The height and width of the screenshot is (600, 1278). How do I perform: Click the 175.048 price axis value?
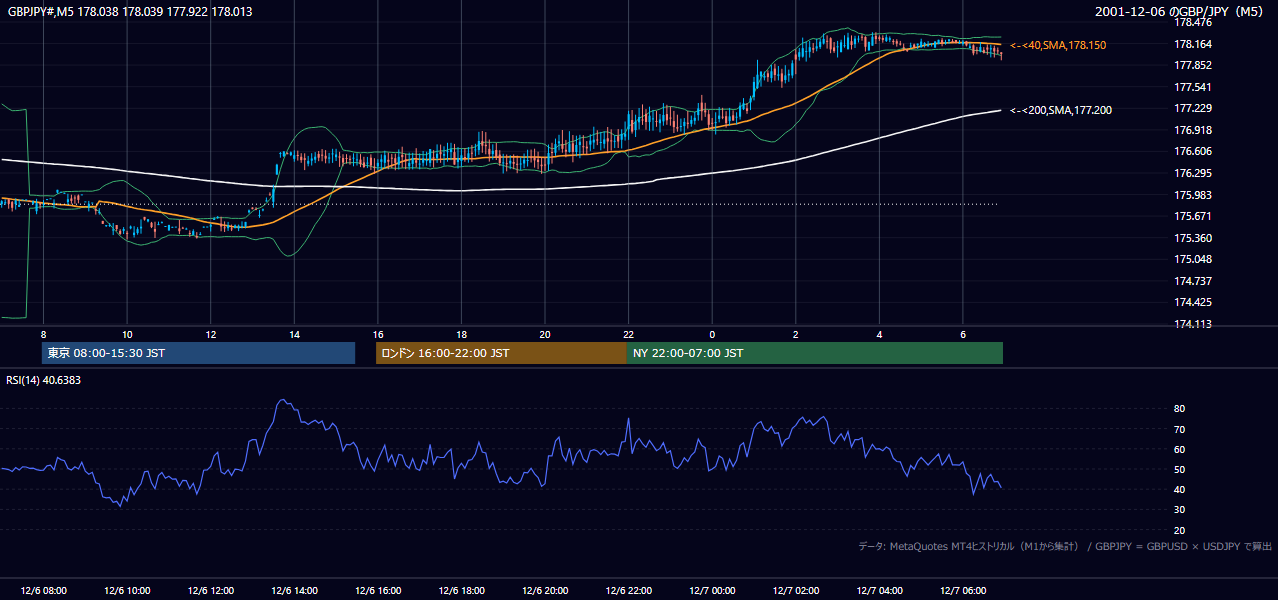pyautogui.click(x=1194, y=260)
